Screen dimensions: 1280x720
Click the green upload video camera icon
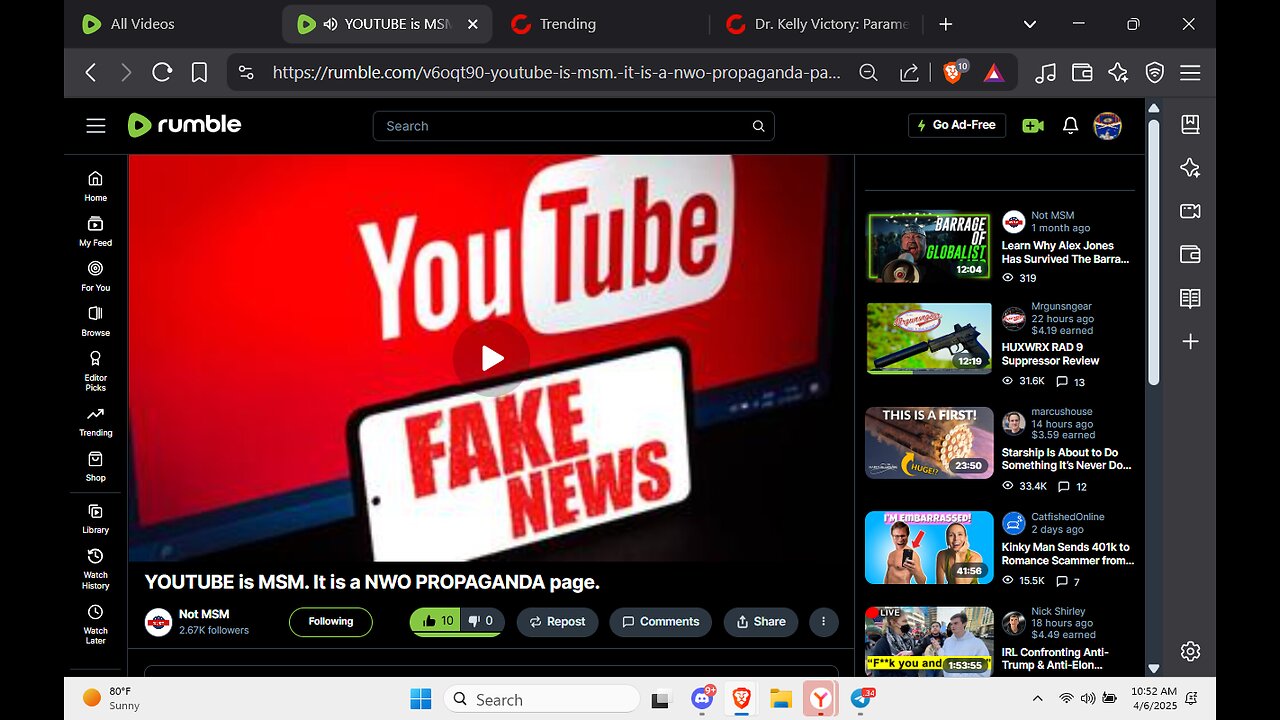pos(1033,125)
